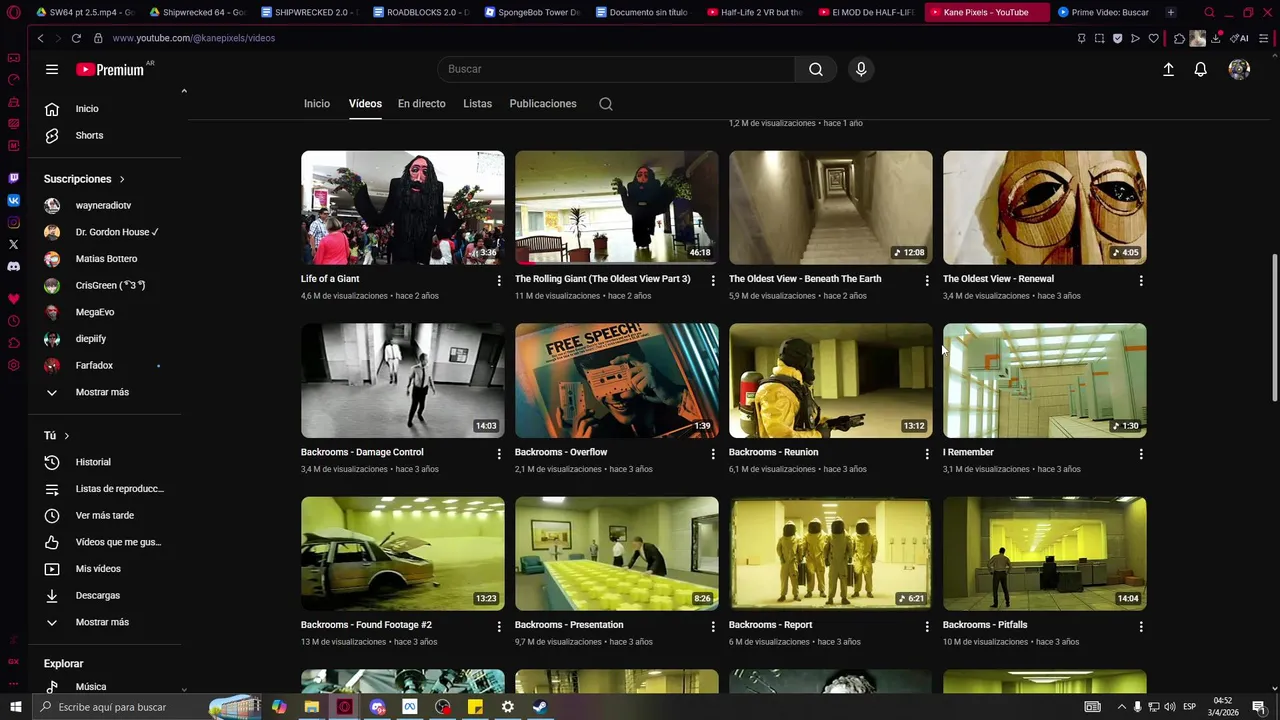The image size is (1280, 720).
Task: Search within channel magnifier icon
Action: (x=606, y=104)
